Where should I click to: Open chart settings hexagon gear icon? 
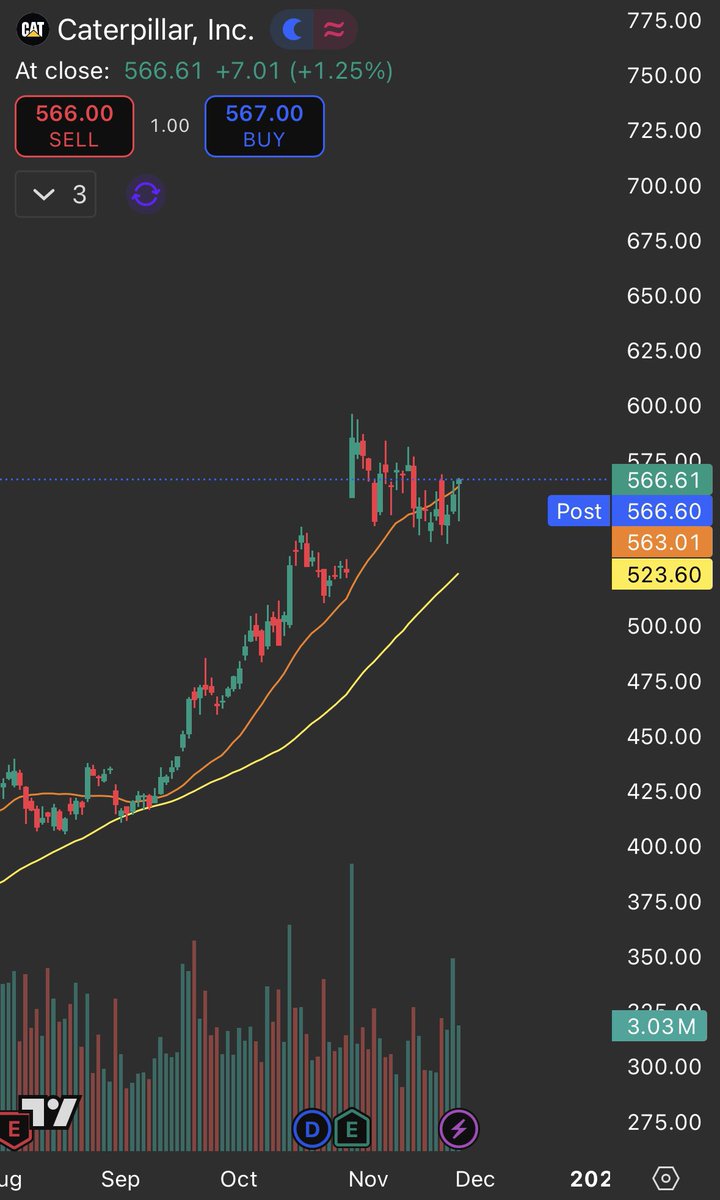click(x=667, y=1178)
